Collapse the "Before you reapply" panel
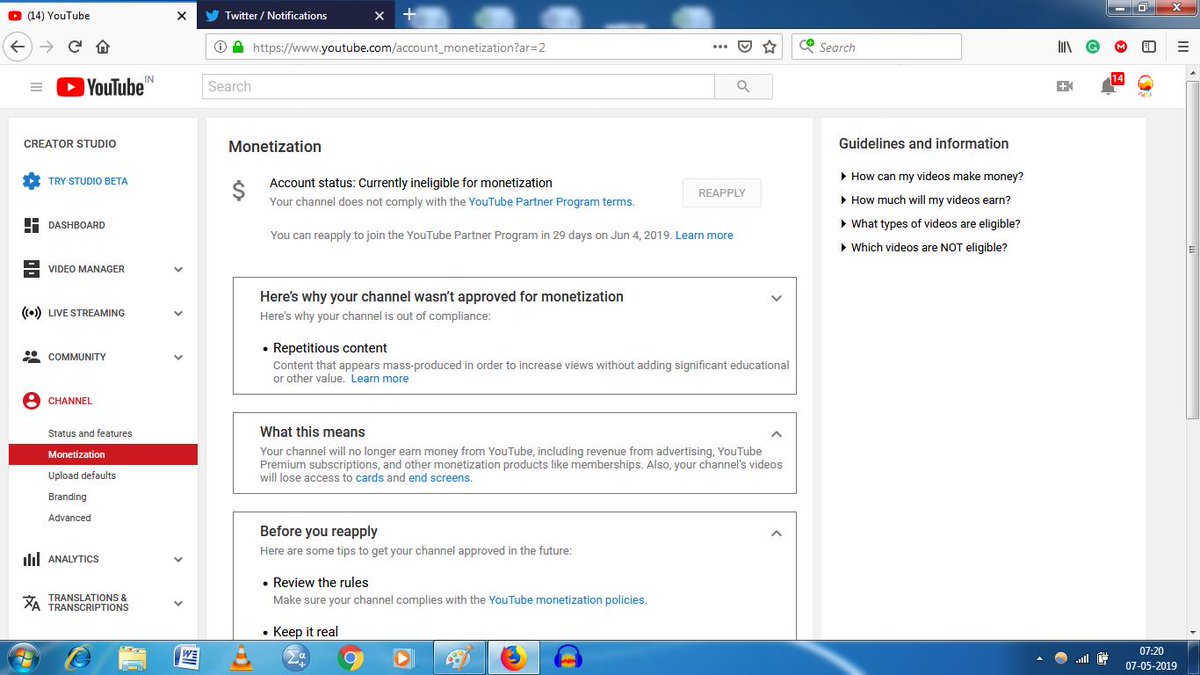This screenshot has height=675, width=1200. tap(777, 533)
